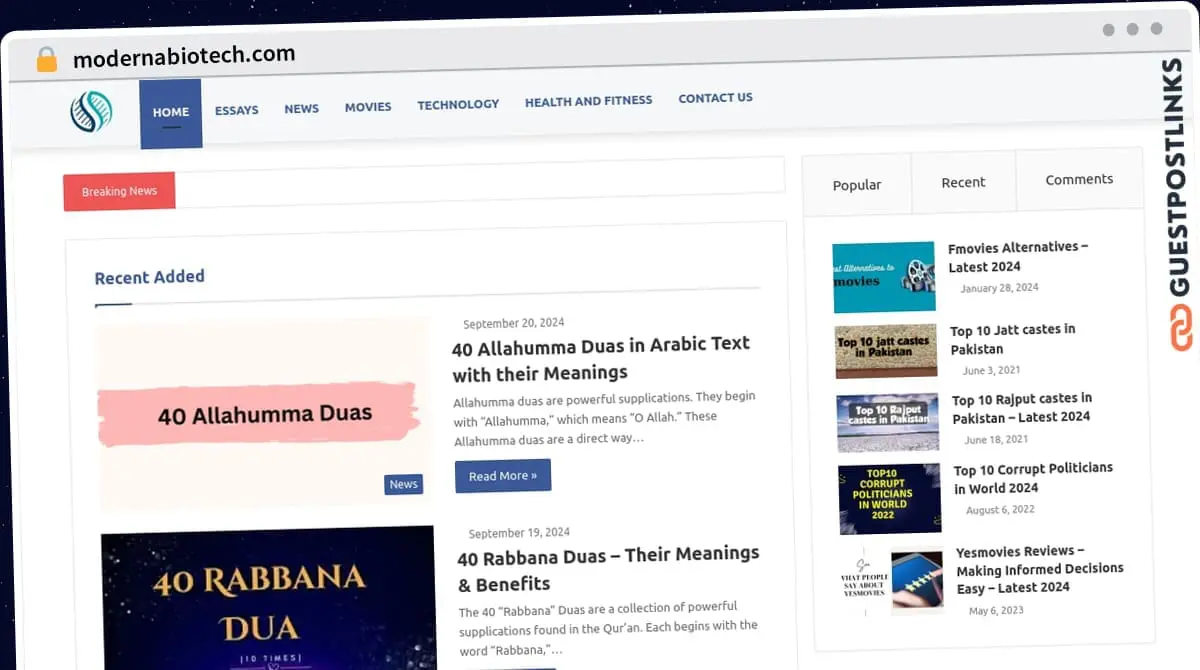The image size is (1200, 670).
Task: Open the CONTACT US page
Action: point(715,98)
